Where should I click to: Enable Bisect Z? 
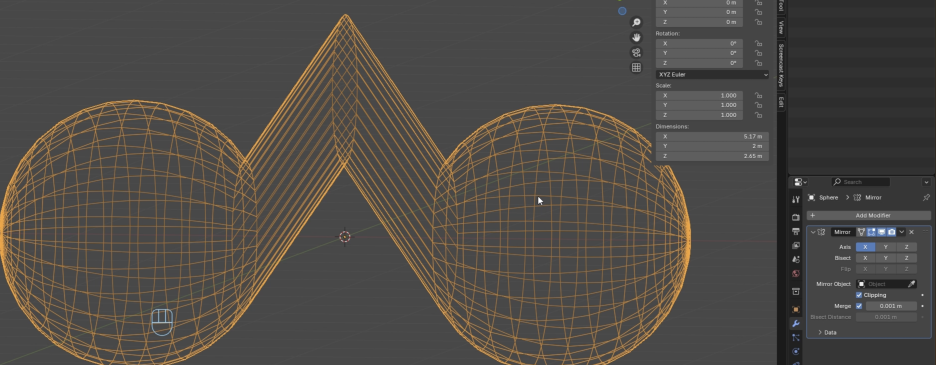coord(907,258)
